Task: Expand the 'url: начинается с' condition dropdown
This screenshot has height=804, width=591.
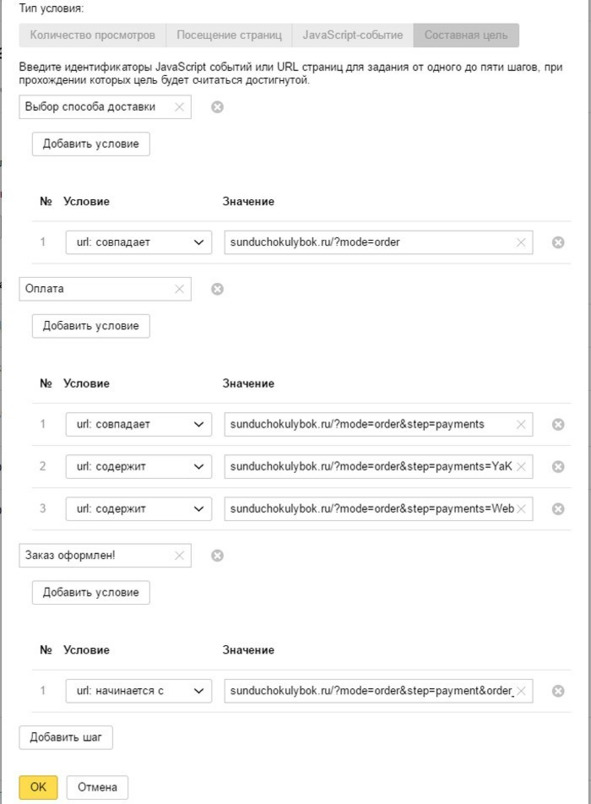Action: pyautogui.click(x=138, y=691)
